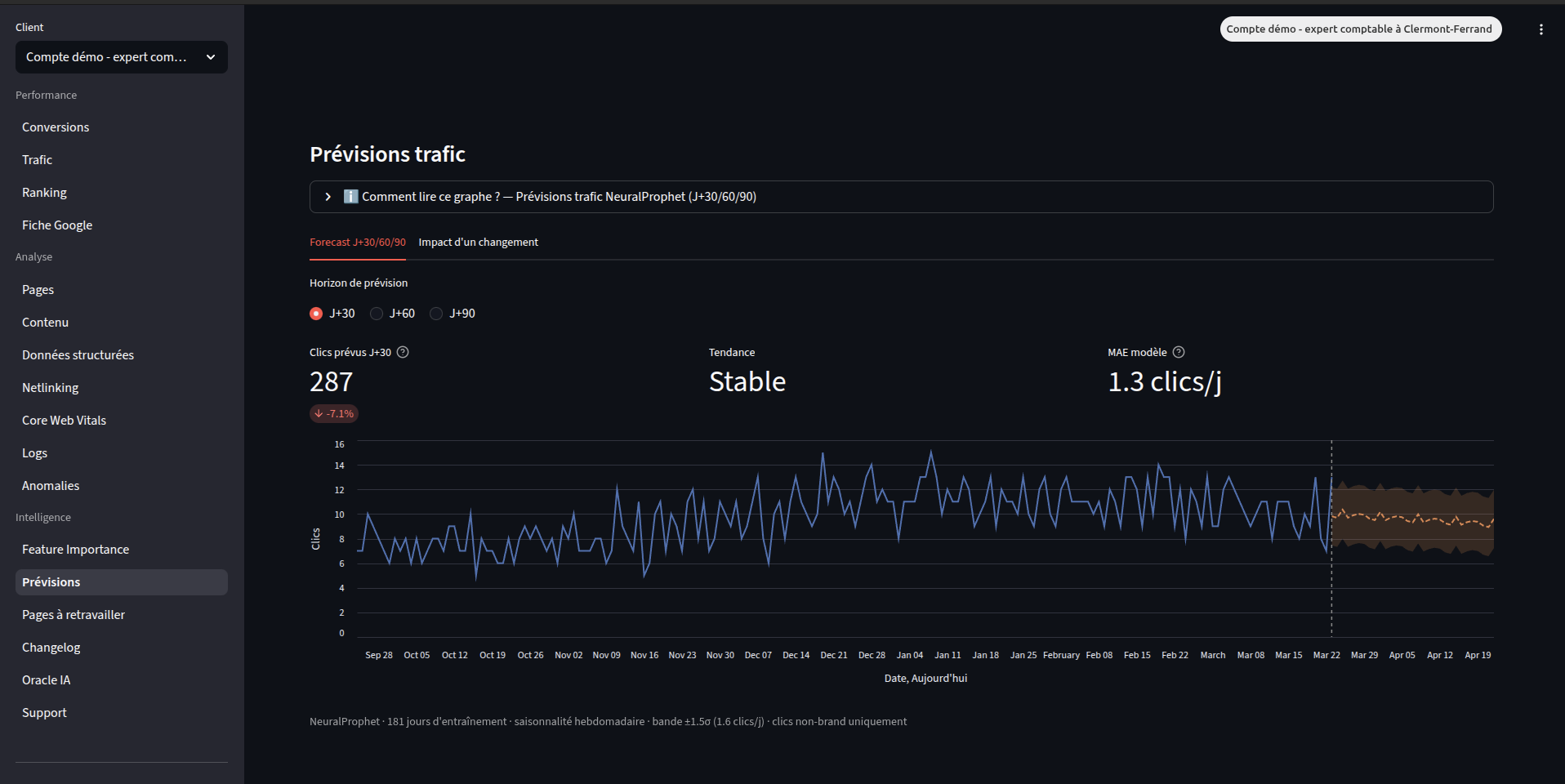Open the Anomalies section
1565x784 pixels.
coord(51,485)
